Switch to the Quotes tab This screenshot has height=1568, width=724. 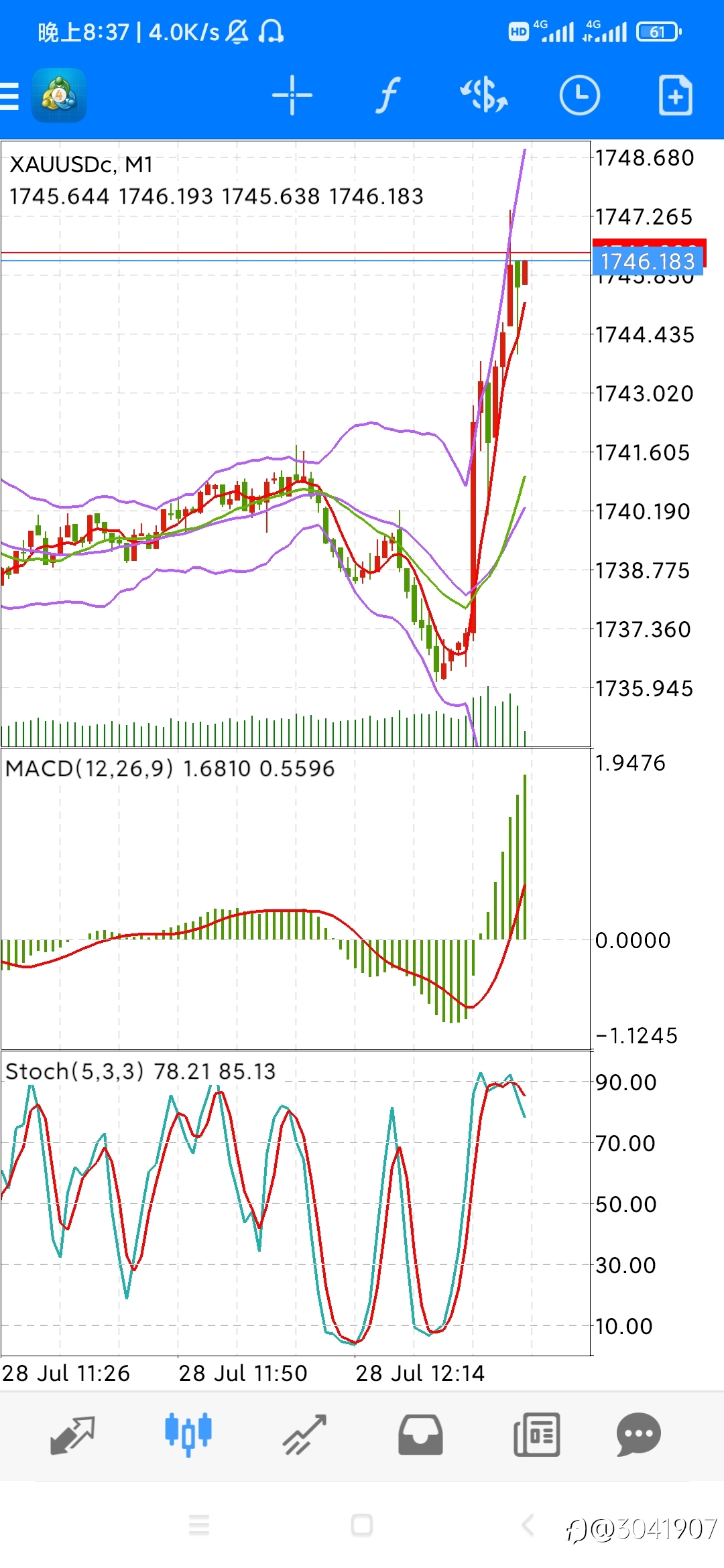pyautogui.click(x=72, y=1435)
